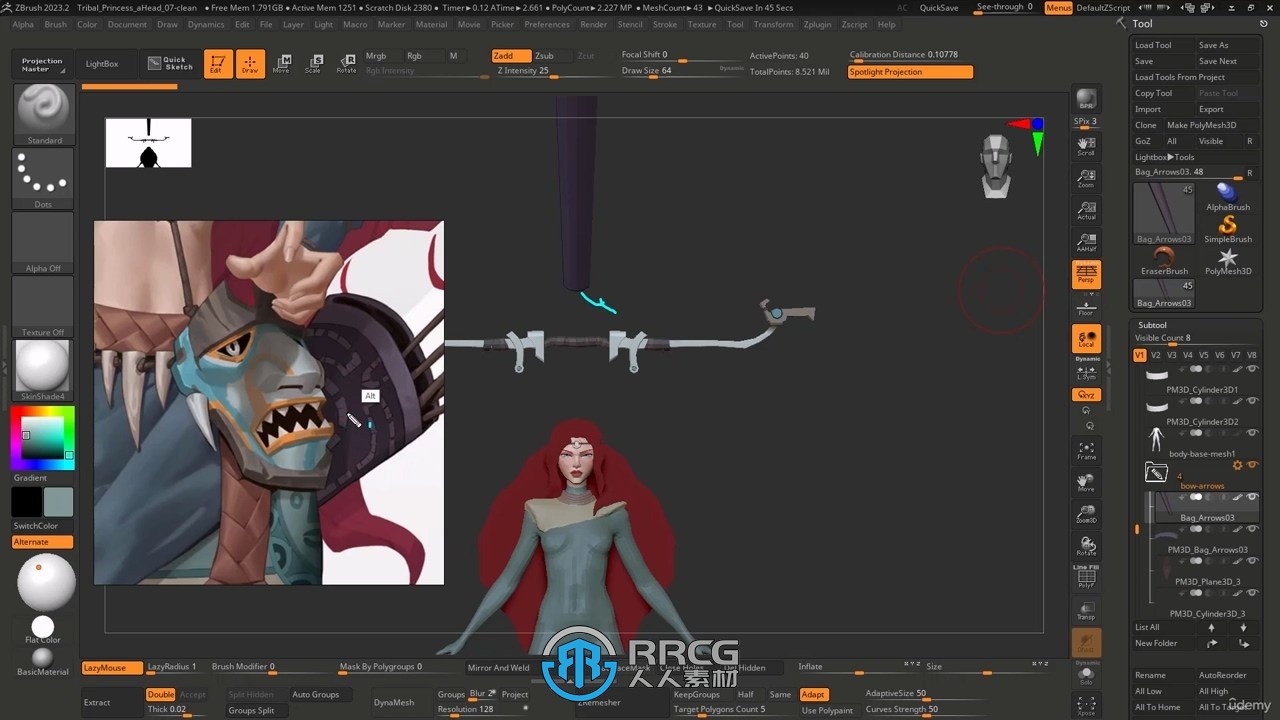Open the Document menu
The width and height of the screenshot is (1280, 720).
(x=127, y=24)
